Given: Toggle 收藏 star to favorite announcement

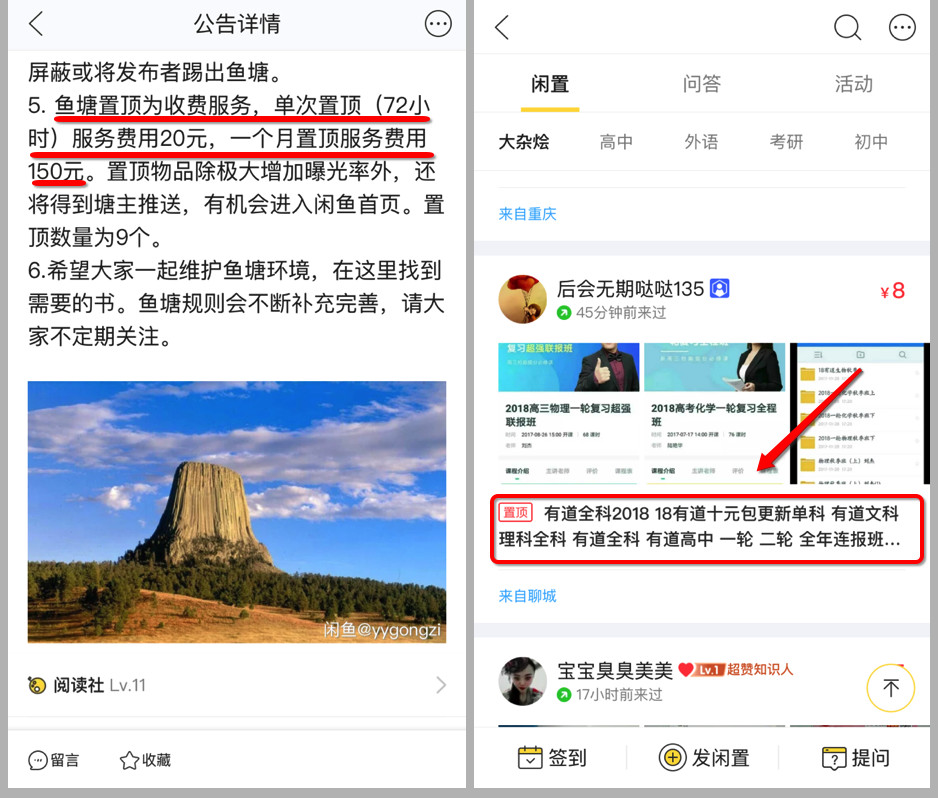Looking at the screenshot, I should pyautogui.click(x=129, y=760).
